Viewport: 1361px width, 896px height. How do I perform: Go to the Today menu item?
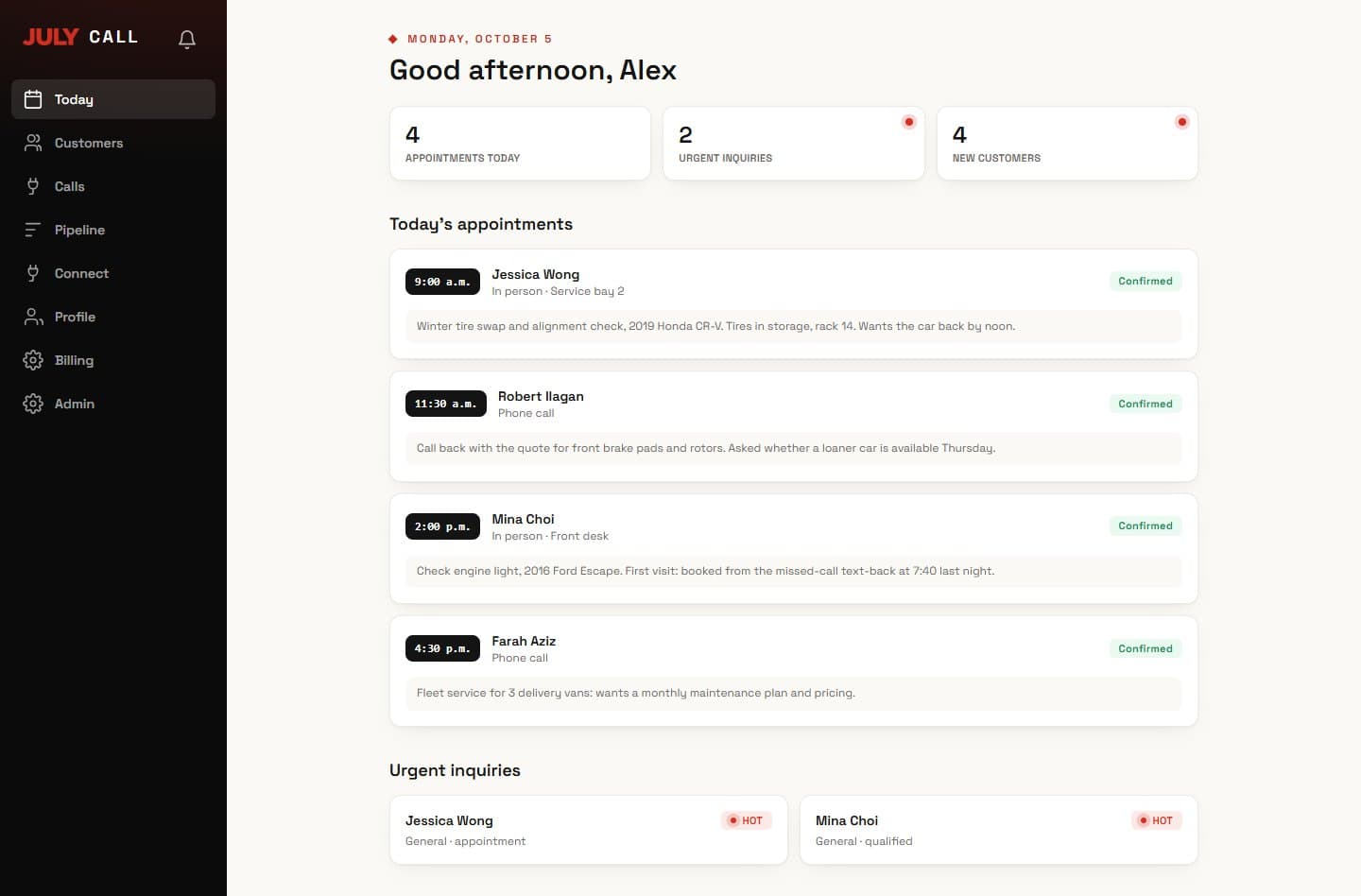click(113, 99)
